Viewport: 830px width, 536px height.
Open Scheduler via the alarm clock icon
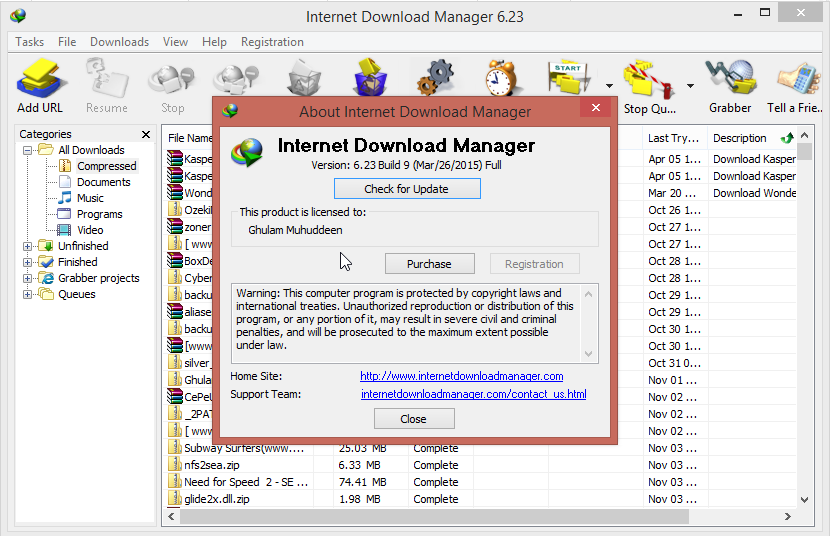pyautogui.click(x=501, y=78)
